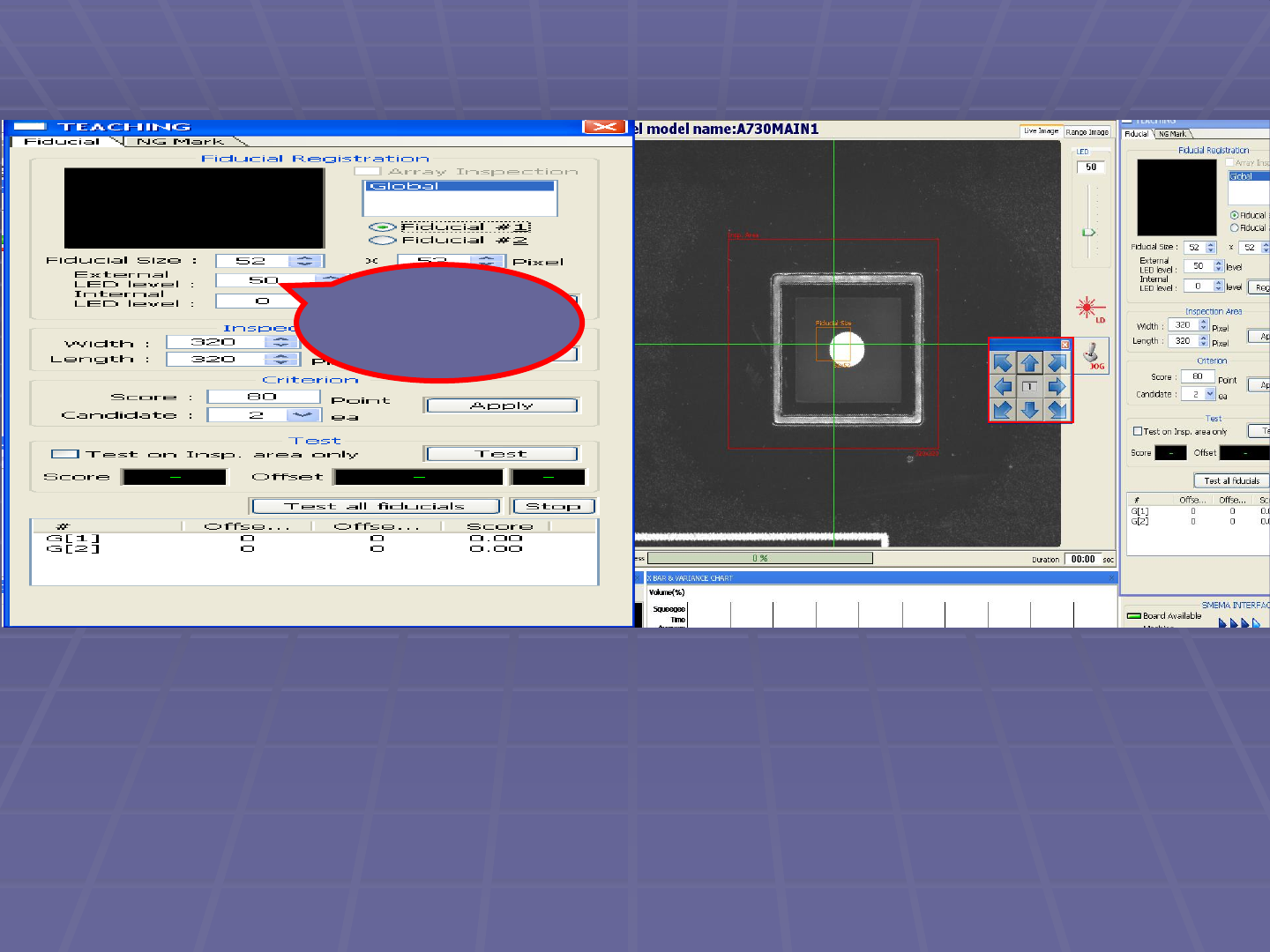Click the JOG joystick icon
Image resolution: width=1270 pixels, height=952 pixels.
1092,355
